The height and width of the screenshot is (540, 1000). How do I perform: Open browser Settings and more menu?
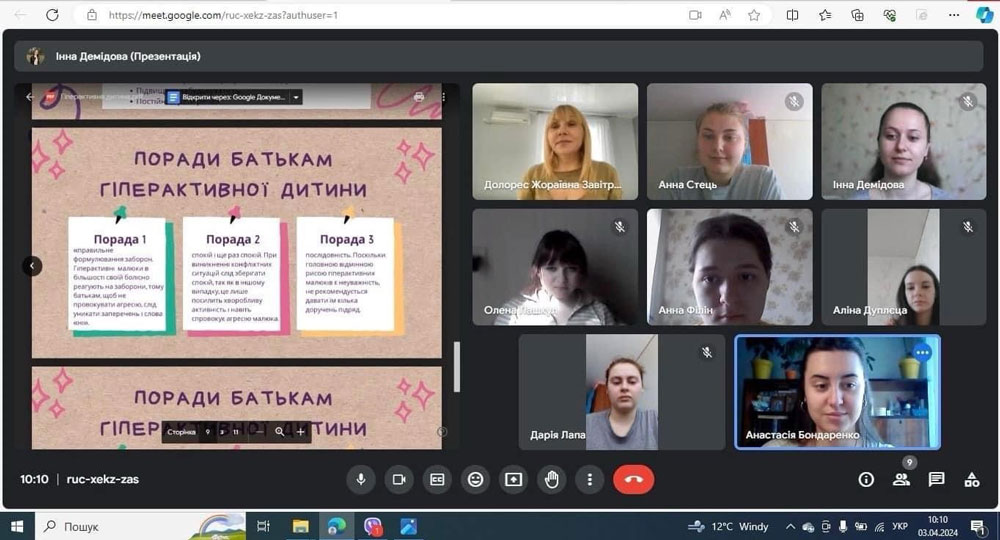click(954, 15)
